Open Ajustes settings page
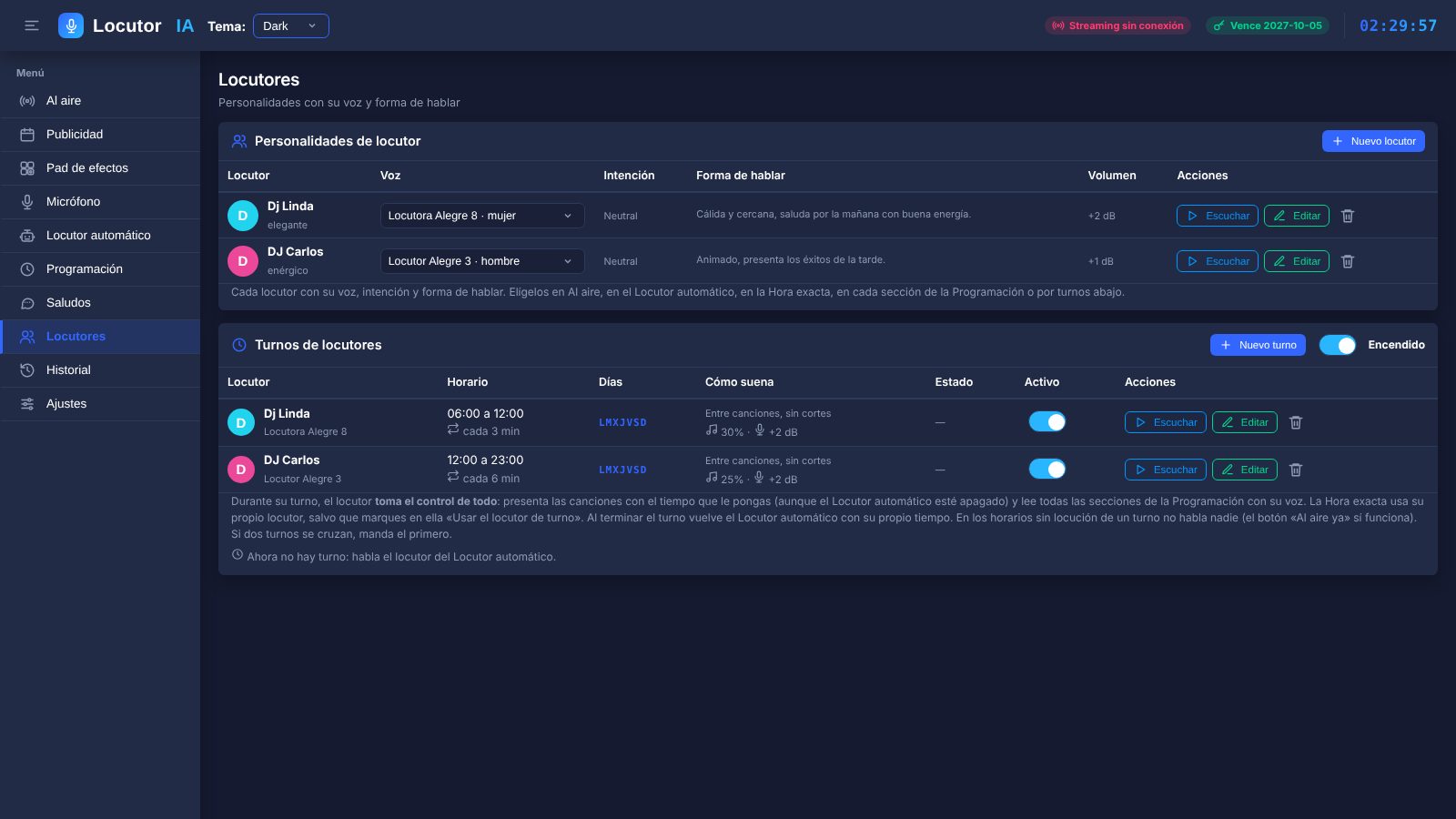Viewport: 1456px width, 819px height. (100, 404)
